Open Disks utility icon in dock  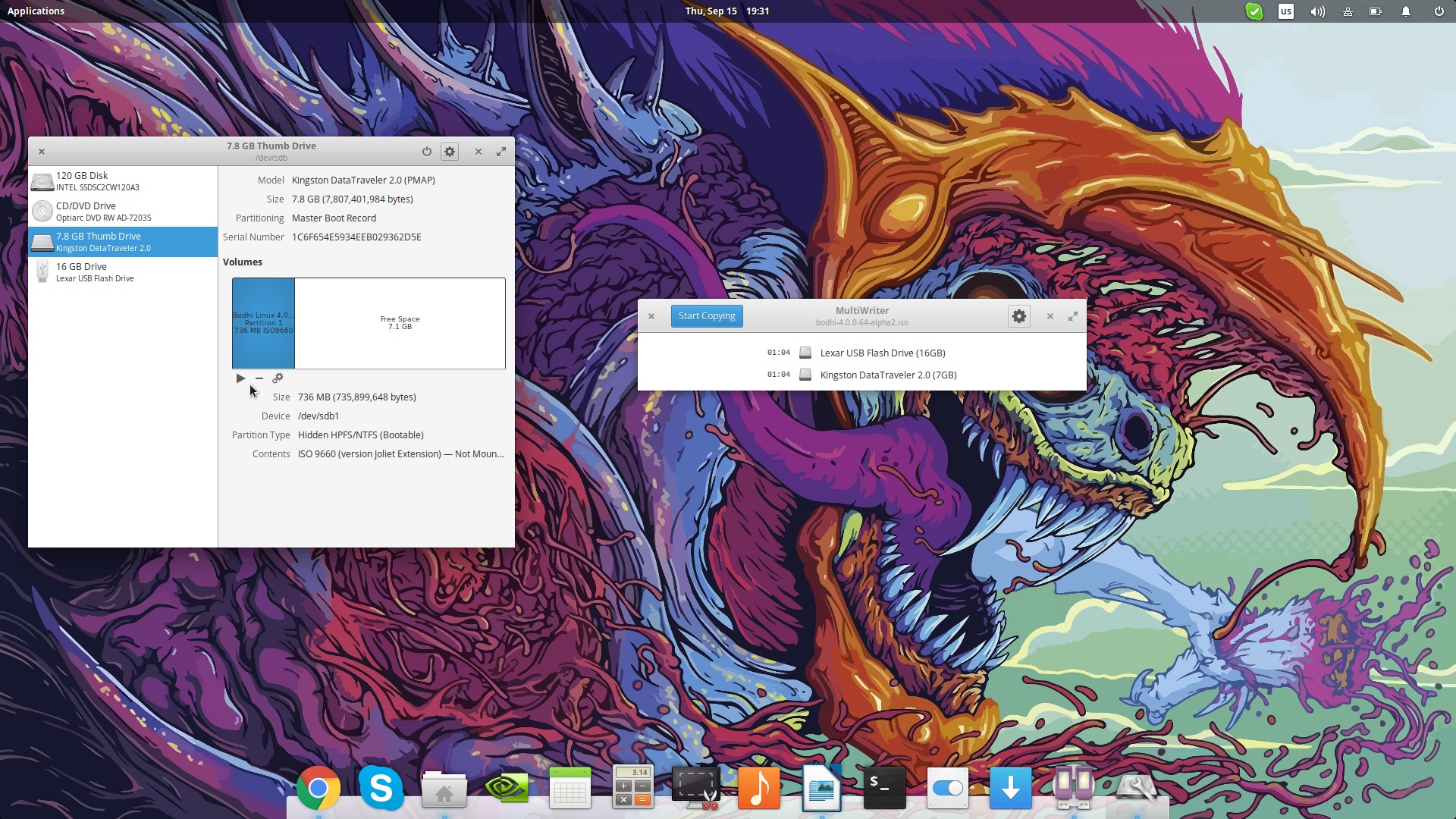1137,788
